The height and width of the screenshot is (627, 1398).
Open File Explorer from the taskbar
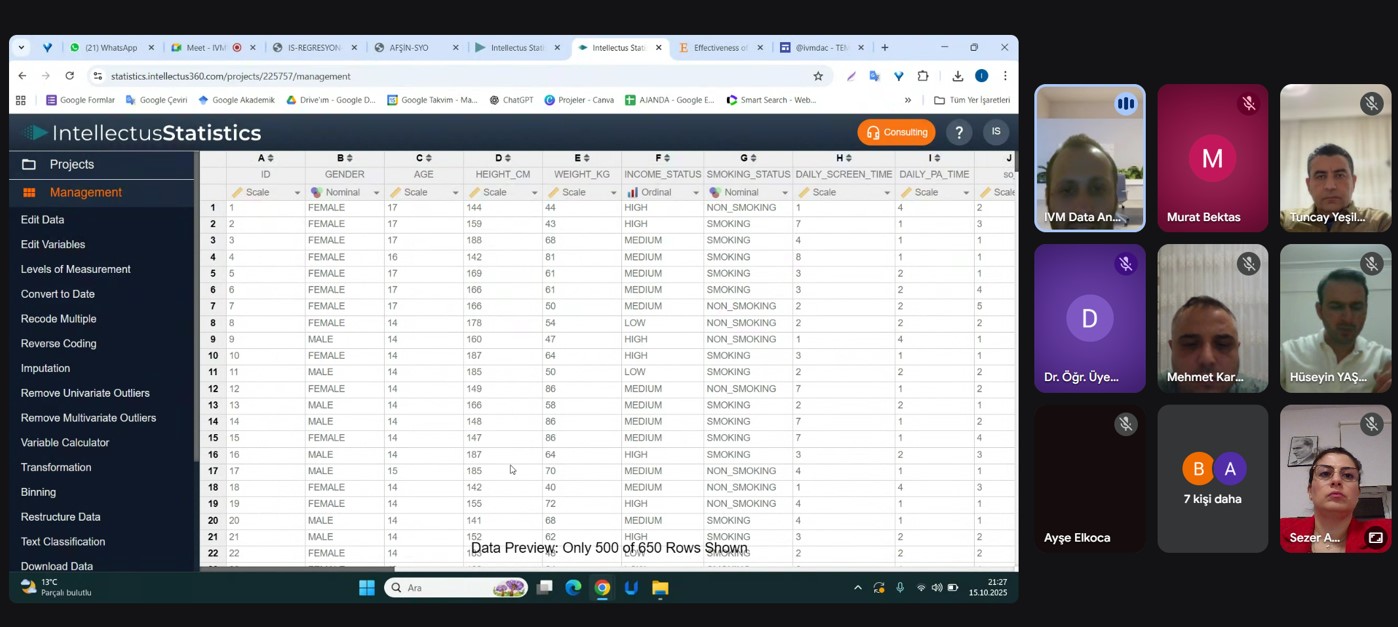(660, 588)
